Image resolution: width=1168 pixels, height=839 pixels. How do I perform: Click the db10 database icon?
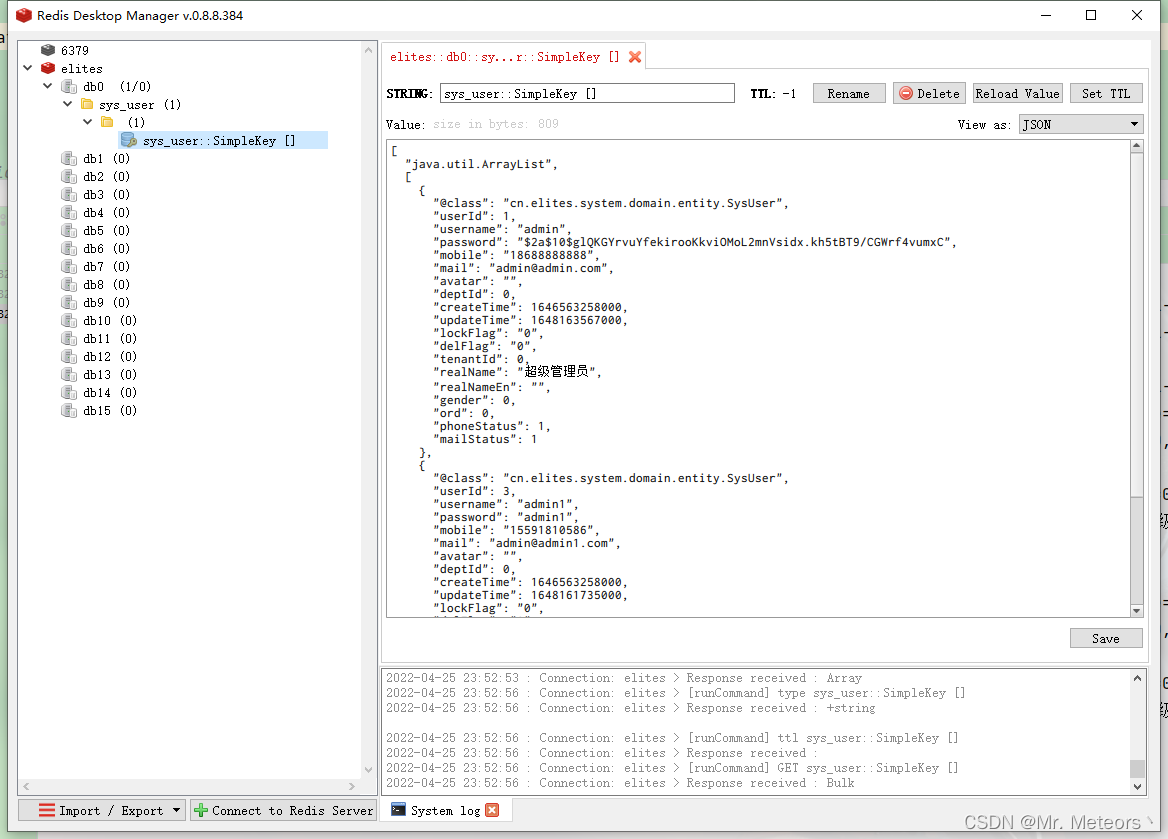point(69,320)
